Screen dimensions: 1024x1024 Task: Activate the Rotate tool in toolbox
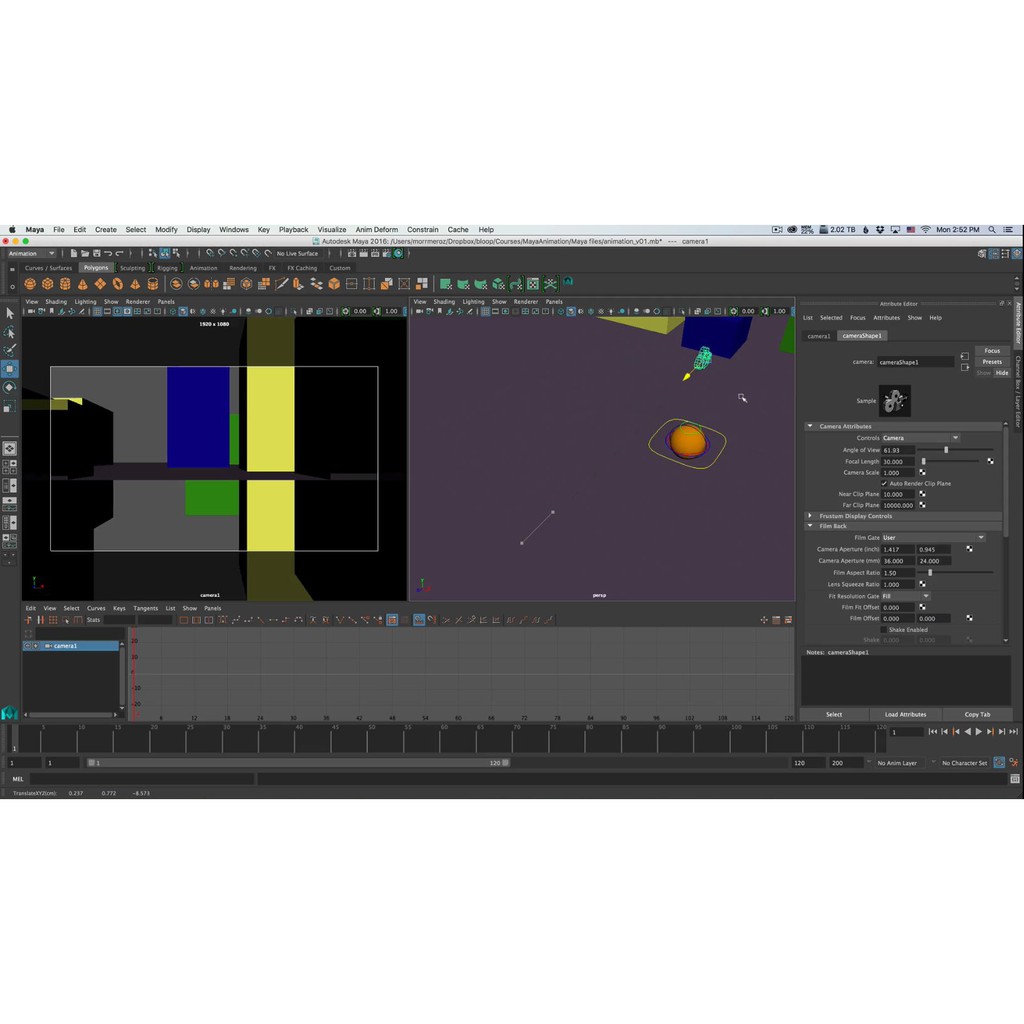pos(10,387)
